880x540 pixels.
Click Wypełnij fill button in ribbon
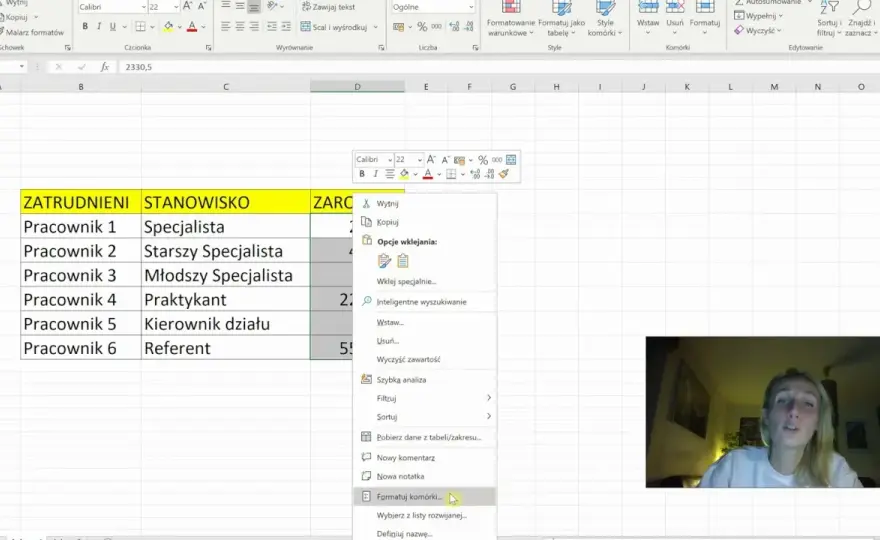click(x=758, y=16)
